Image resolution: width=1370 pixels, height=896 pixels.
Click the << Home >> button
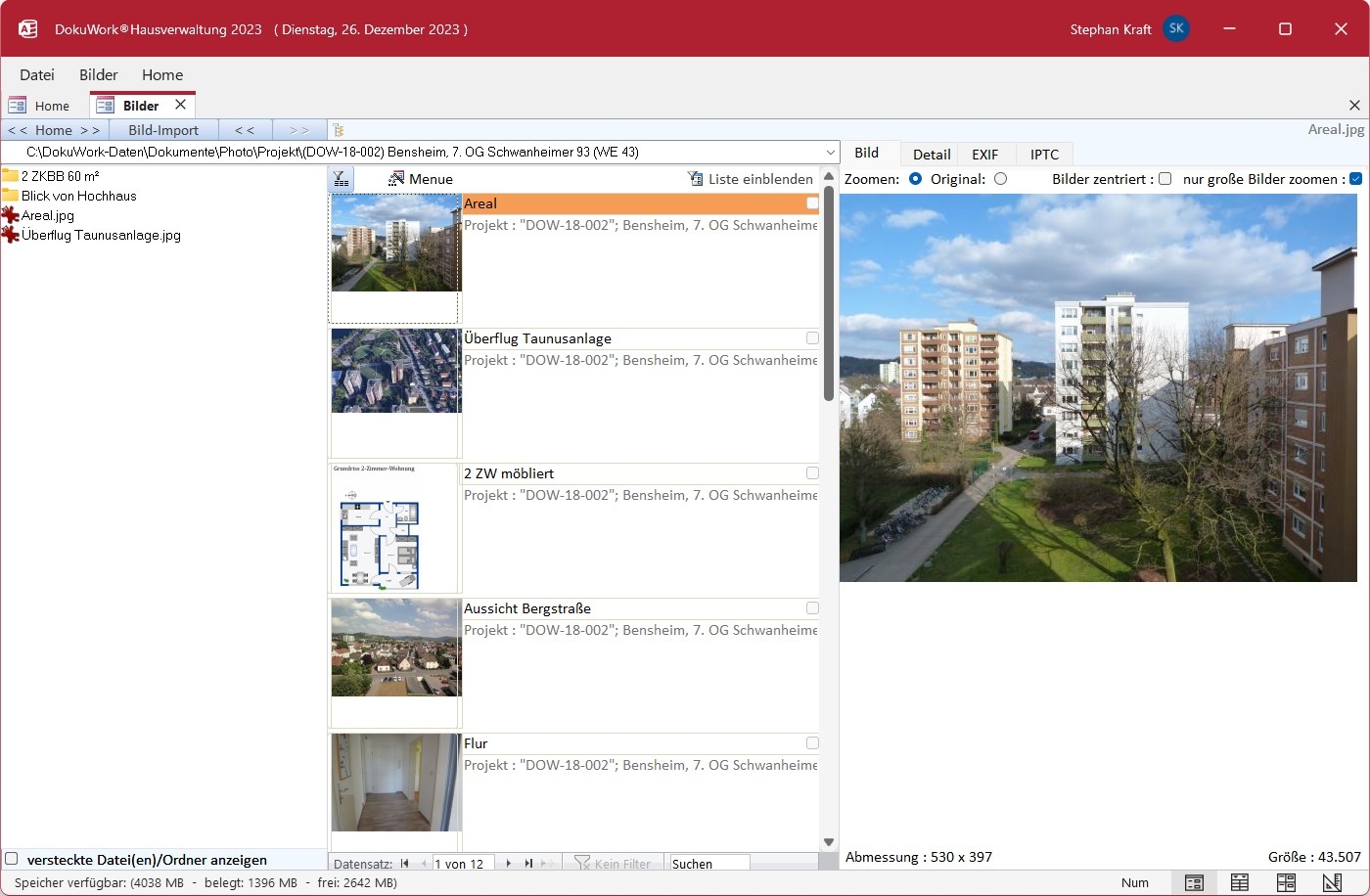click(54, 130)
